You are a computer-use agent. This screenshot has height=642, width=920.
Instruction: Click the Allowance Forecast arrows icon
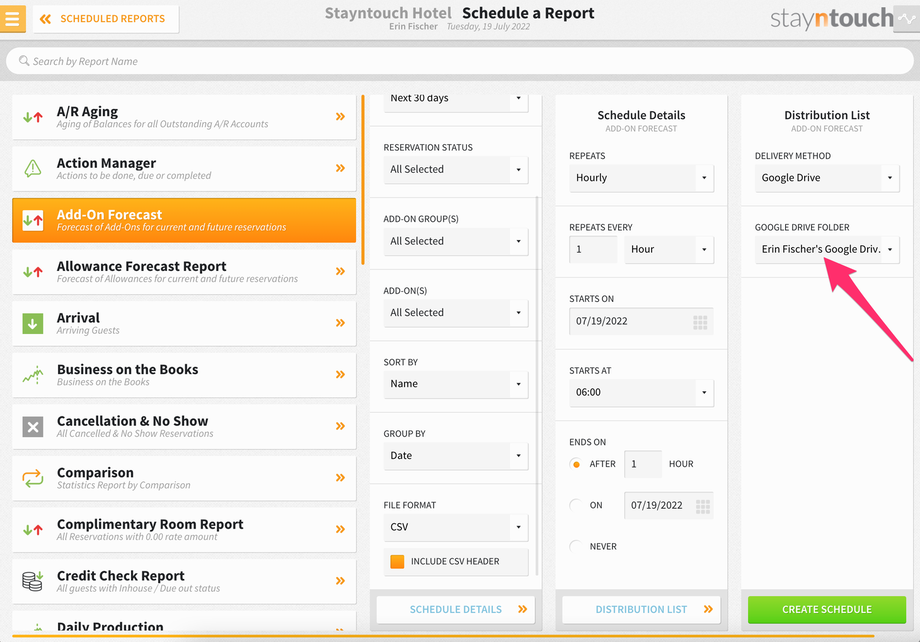33,272
